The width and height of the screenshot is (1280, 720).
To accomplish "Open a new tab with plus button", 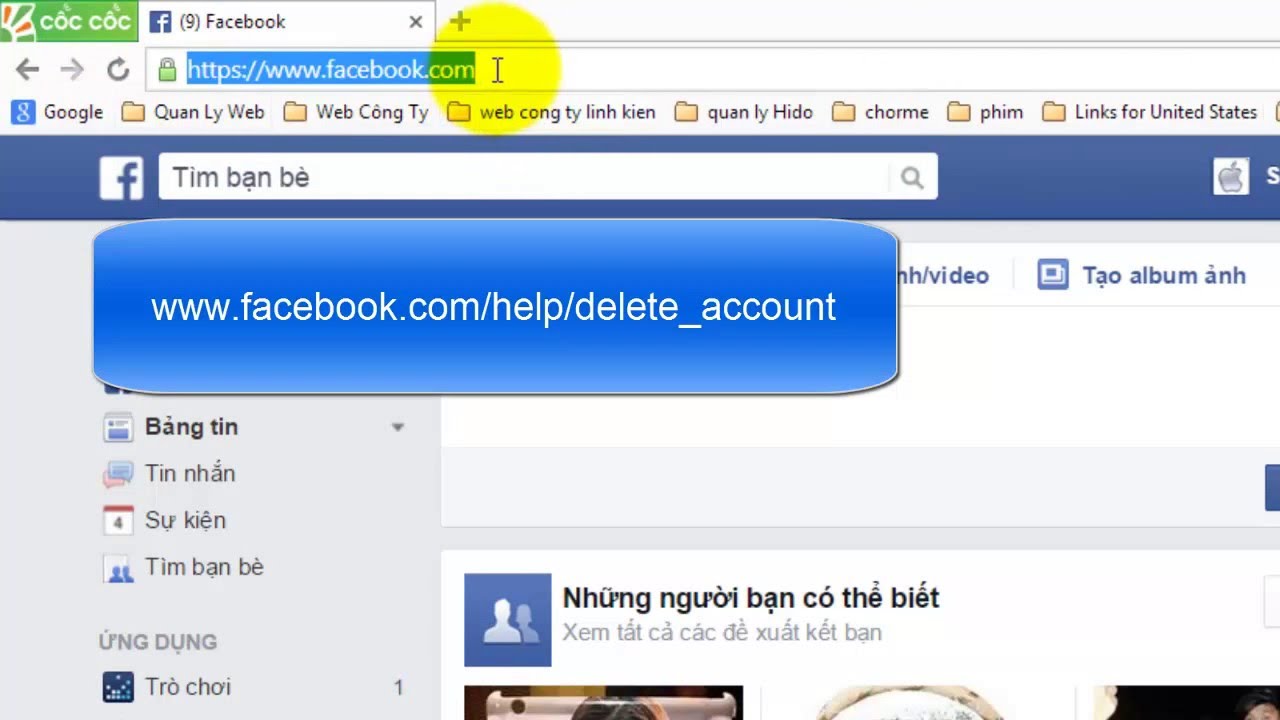I will click(x=459, y=21).
